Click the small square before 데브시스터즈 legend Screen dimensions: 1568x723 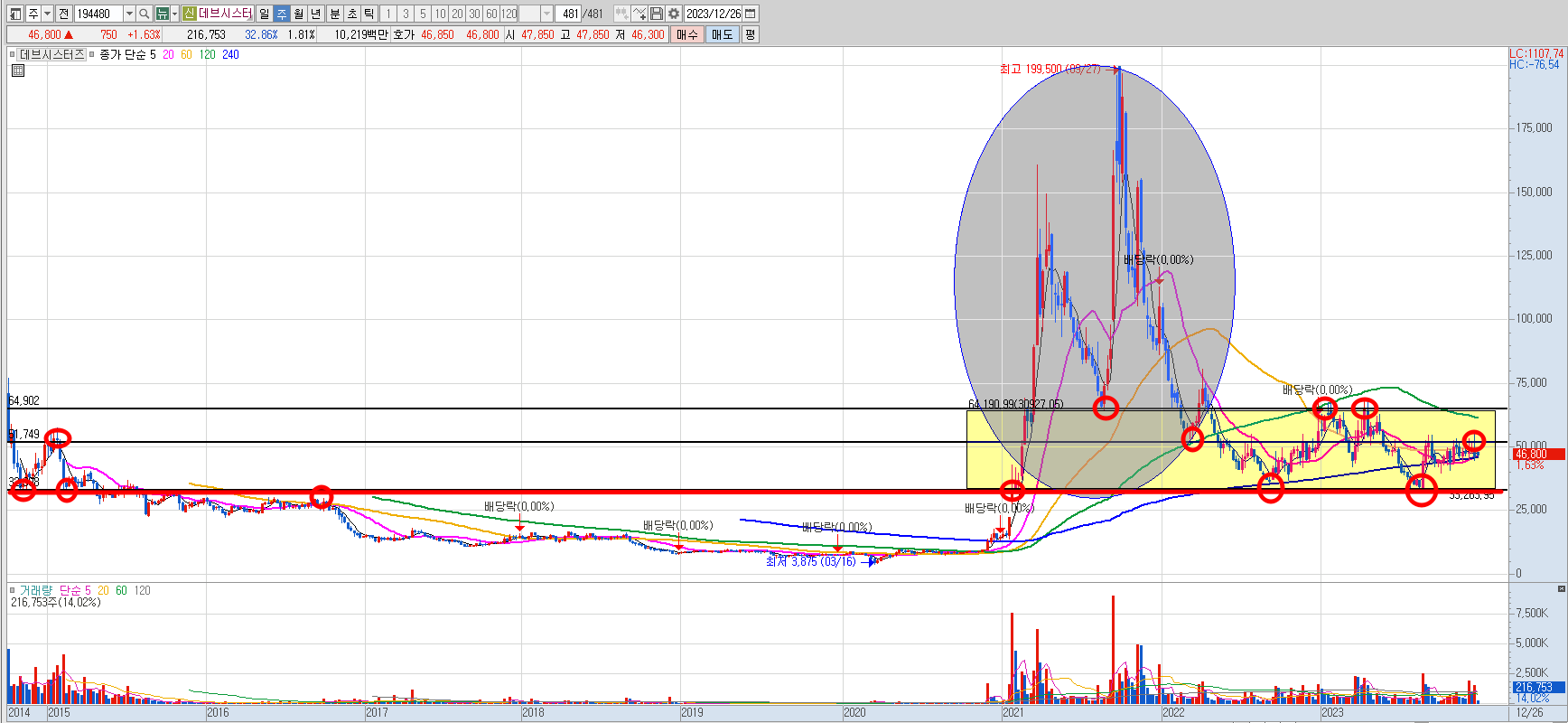[13, 54]
